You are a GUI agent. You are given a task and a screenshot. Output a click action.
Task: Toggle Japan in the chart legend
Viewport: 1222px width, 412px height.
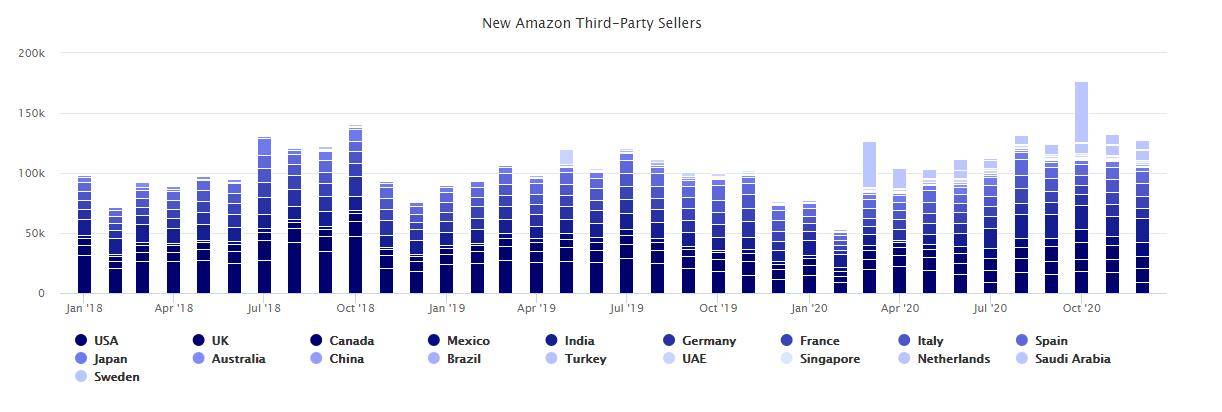point(110,359)
